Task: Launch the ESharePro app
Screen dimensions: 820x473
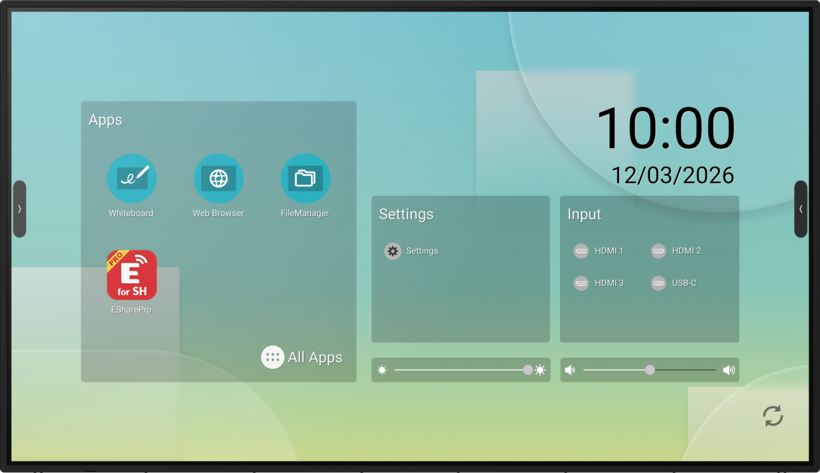Action: click(132, 275)
